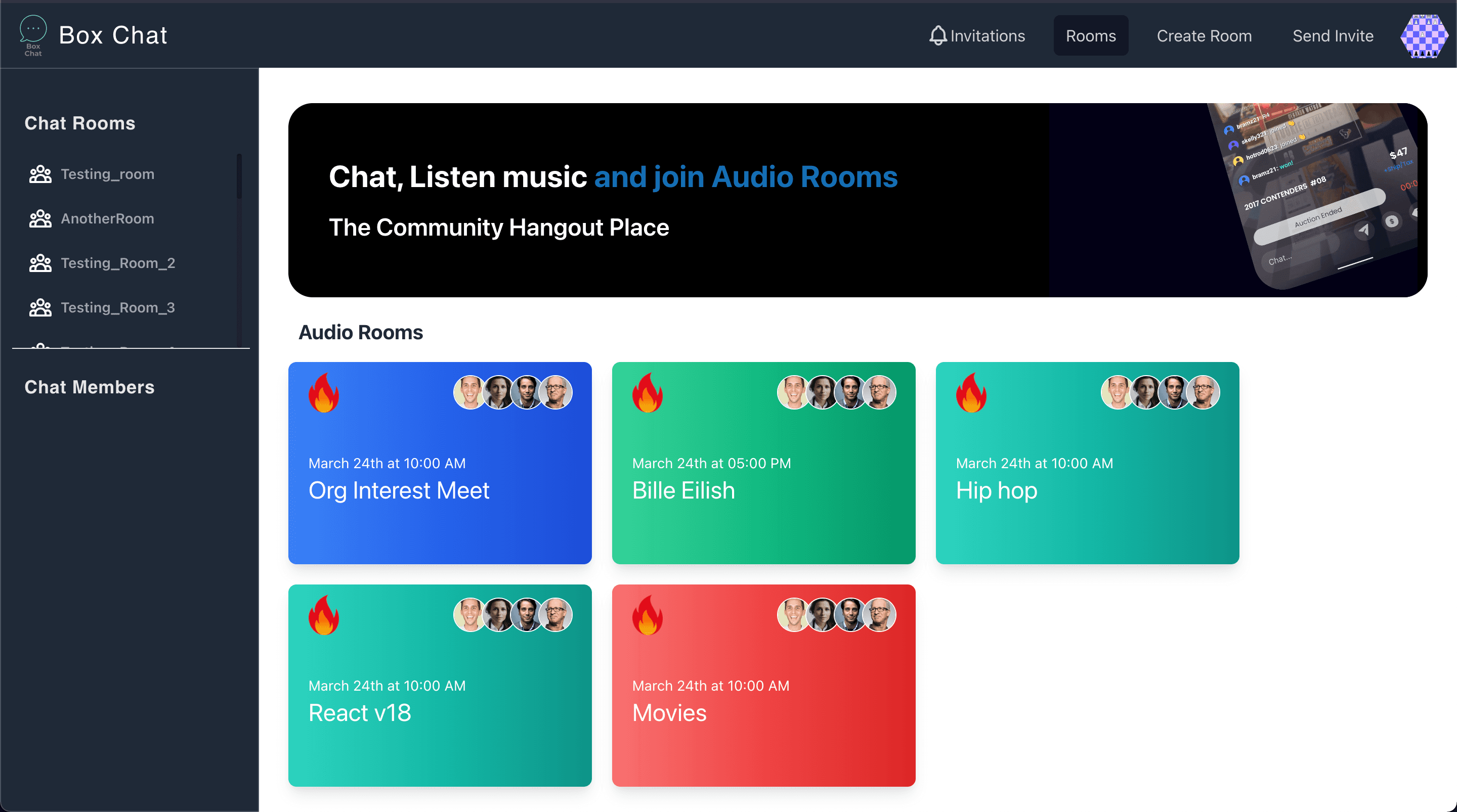This screenshot has height=812, width=1457.
Task: Click the Chat Rooms list scrollbar
Action: [239, 176]
